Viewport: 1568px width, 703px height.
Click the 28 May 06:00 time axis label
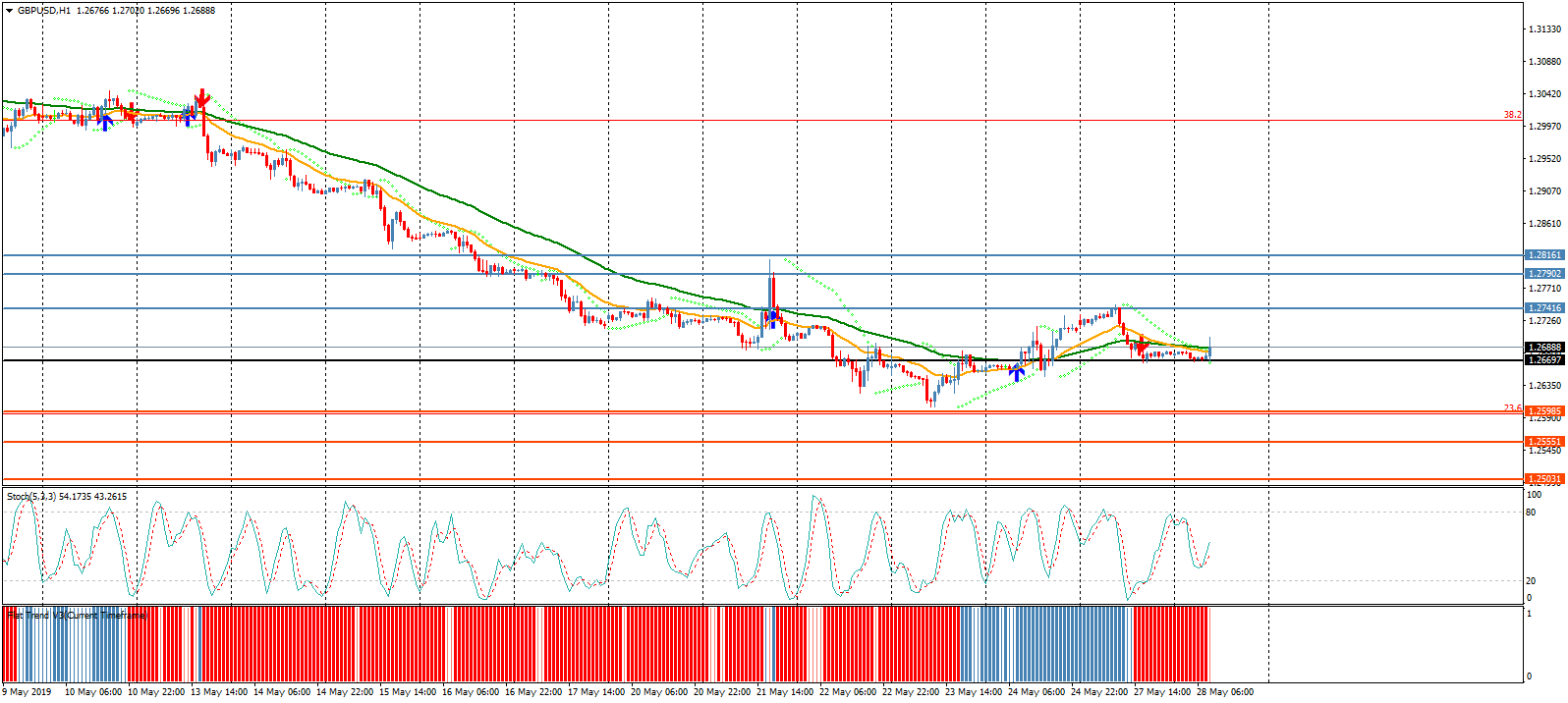point(1225,692)
